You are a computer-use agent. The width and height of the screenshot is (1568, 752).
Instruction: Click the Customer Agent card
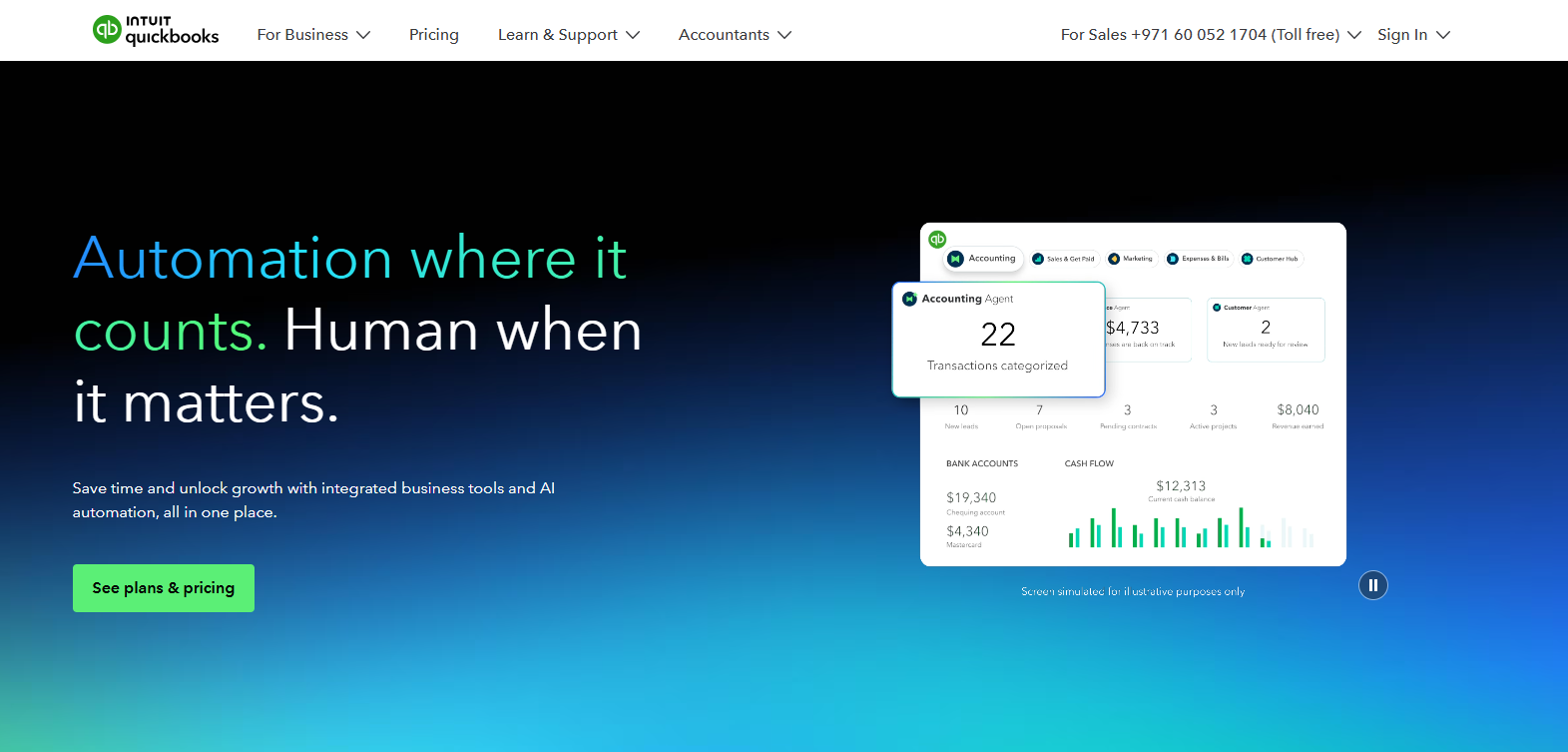1266,330
